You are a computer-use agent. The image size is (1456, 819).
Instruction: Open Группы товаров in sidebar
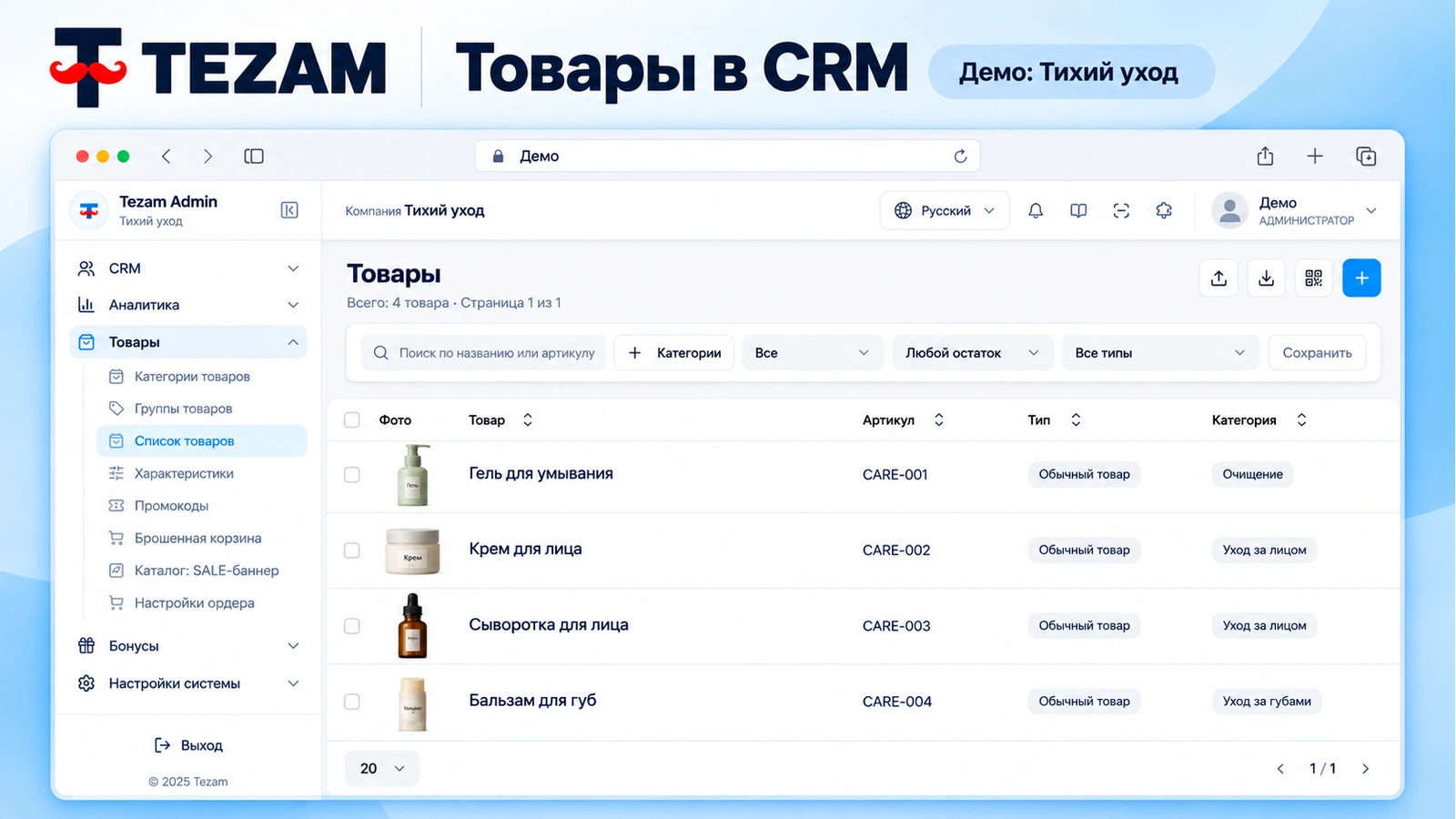coord(201,409)
